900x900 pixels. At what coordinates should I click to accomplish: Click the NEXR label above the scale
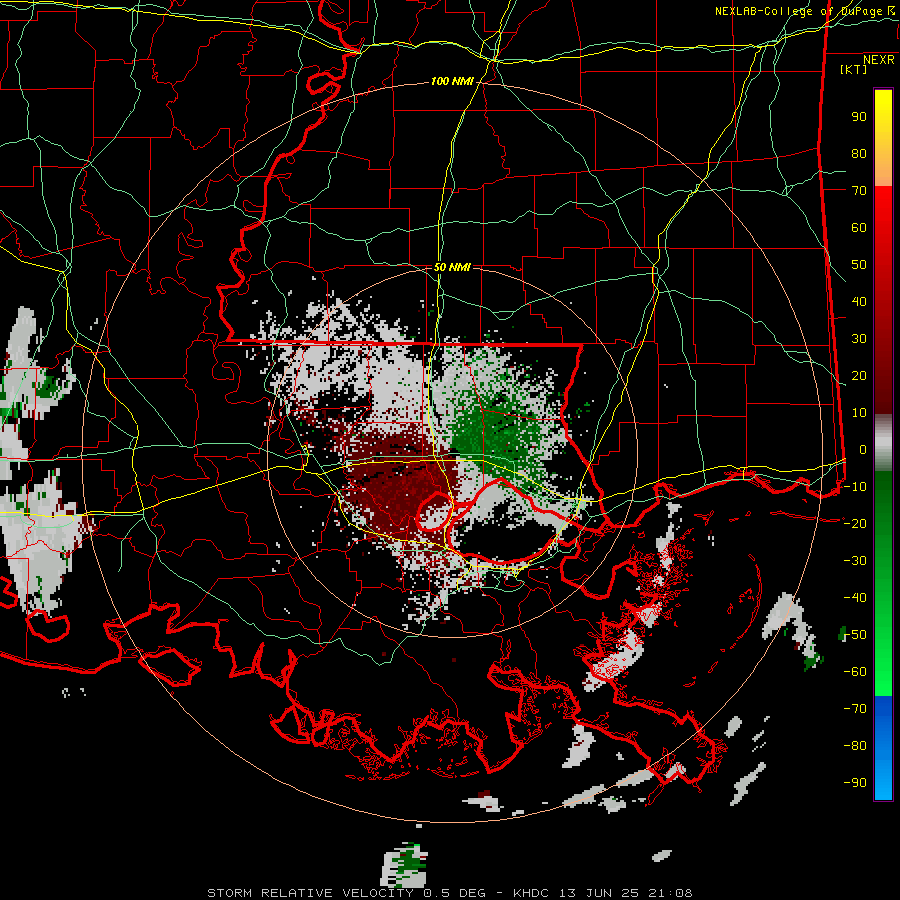pos(879,60)
